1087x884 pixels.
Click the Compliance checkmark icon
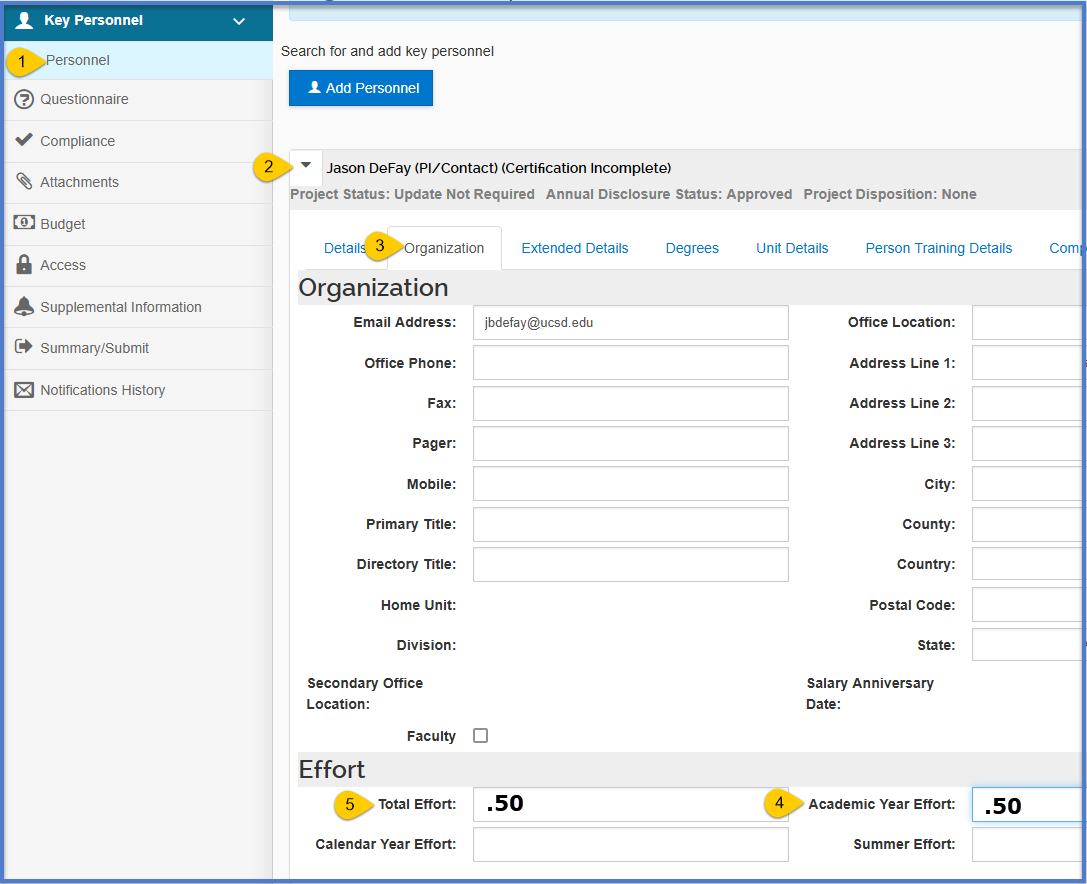[24, 140]
